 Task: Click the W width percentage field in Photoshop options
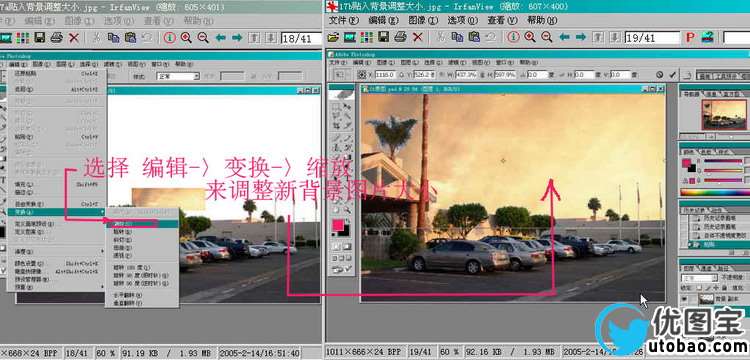tap(465, 75)
